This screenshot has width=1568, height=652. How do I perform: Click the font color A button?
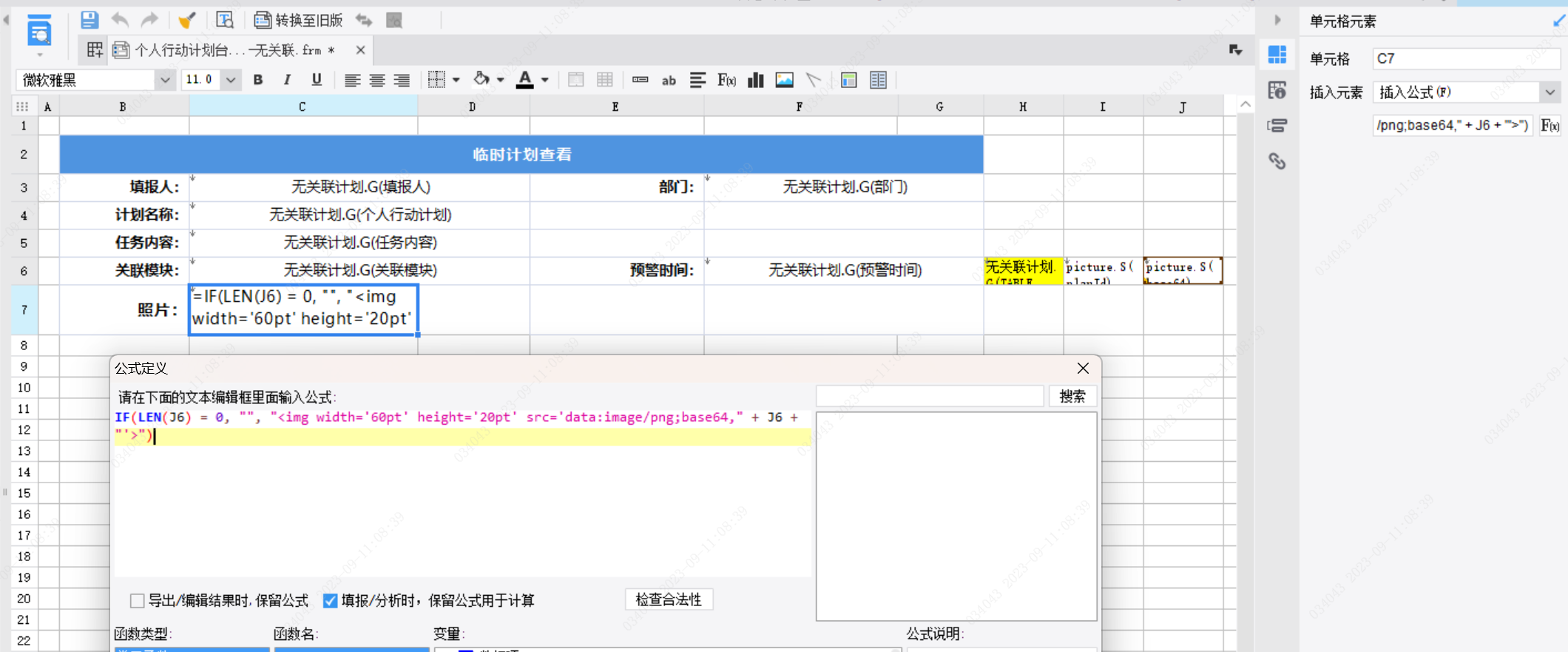[525, 79]
